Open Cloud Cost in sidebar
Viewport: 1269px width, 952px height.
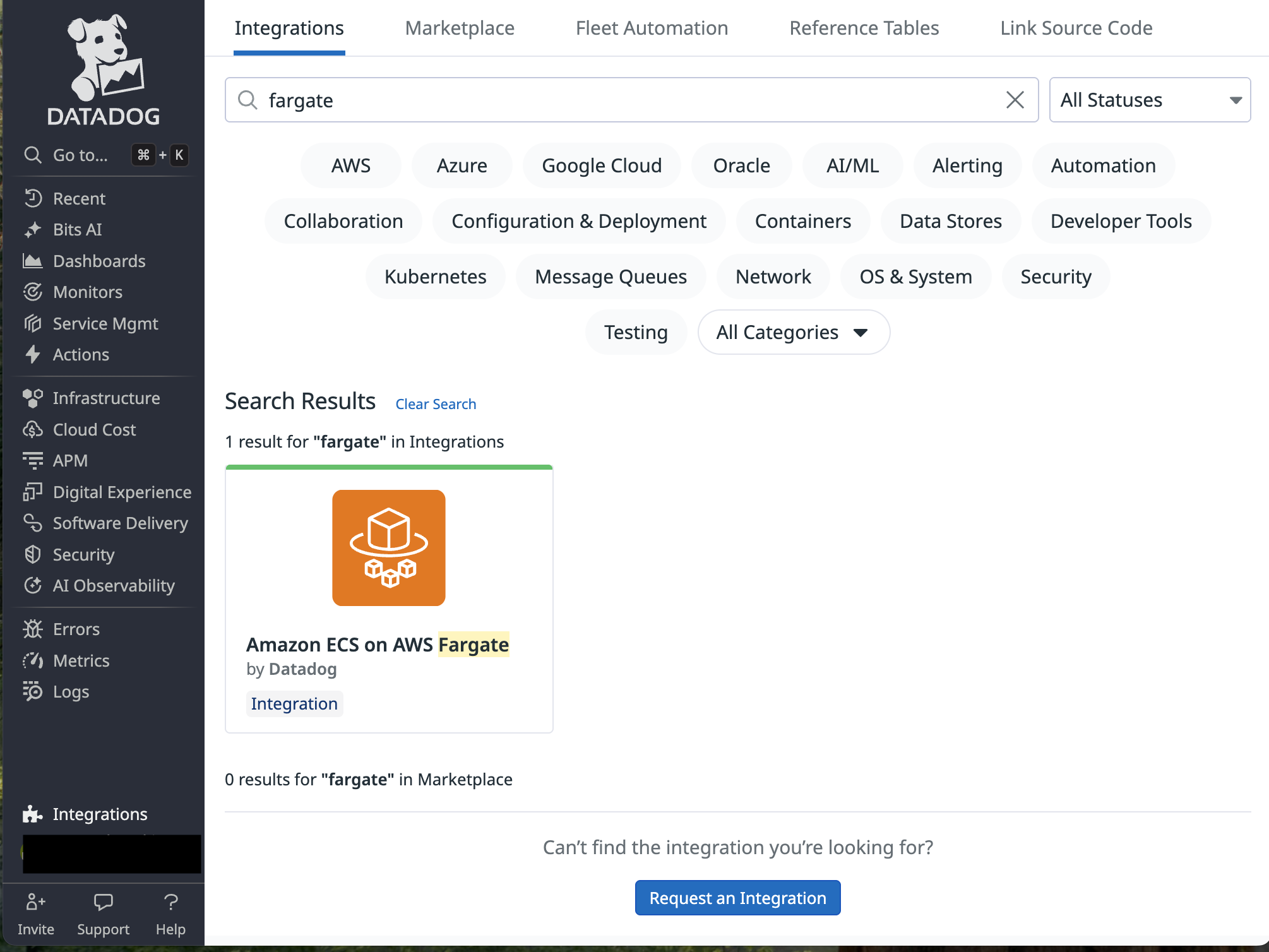point(93,430)
